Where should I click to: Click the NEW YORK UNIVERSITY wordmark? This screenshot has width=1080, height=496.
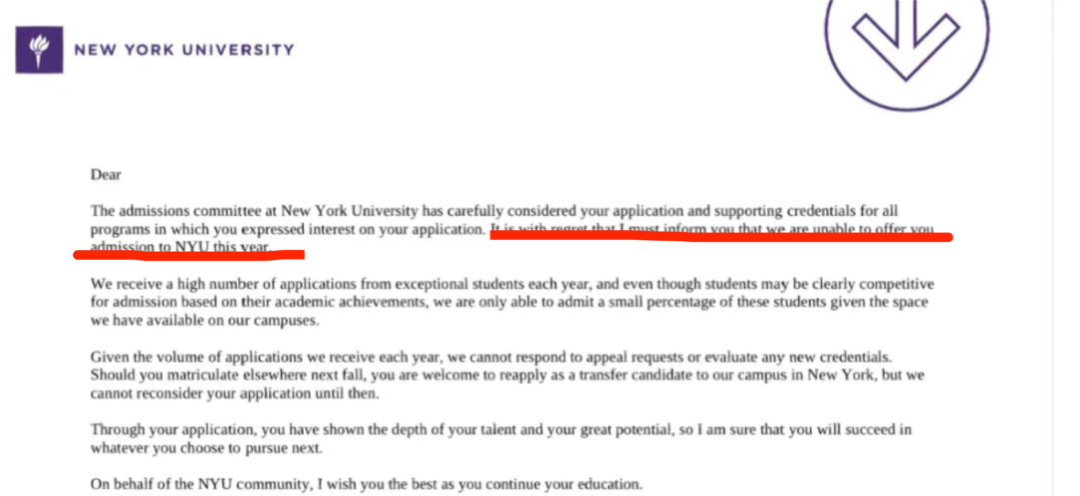coord(184,50)
